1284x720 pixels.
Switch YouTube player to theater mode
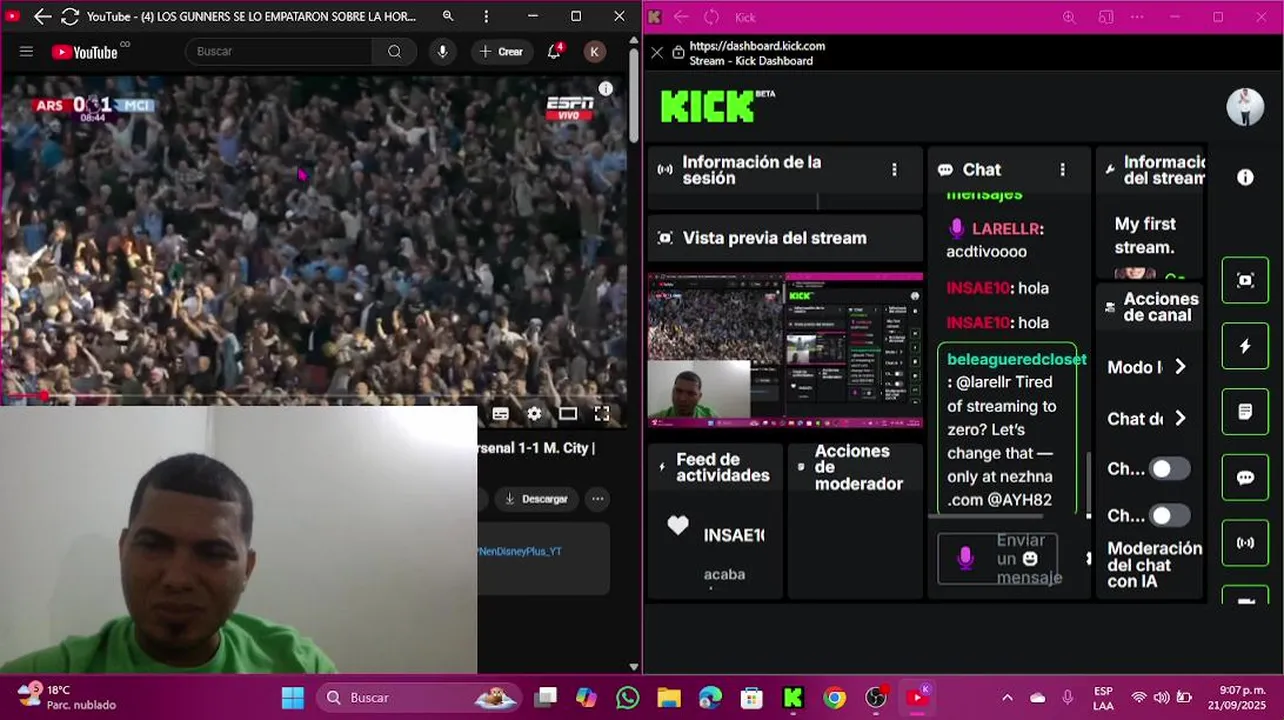[x=568, y=413]
